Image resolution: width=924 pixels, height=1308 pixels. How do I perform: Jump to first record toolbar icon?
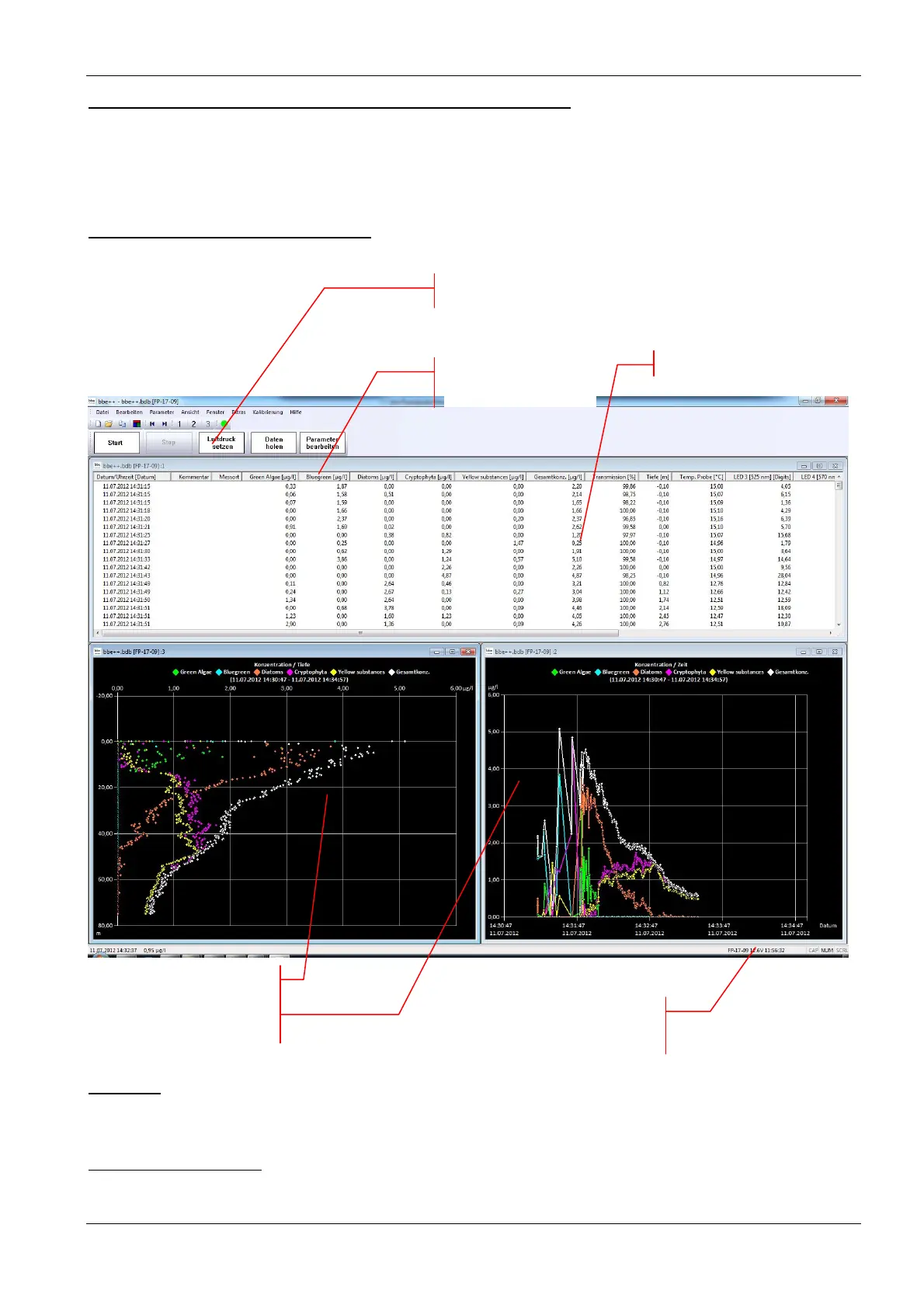[x=152, y=424]
